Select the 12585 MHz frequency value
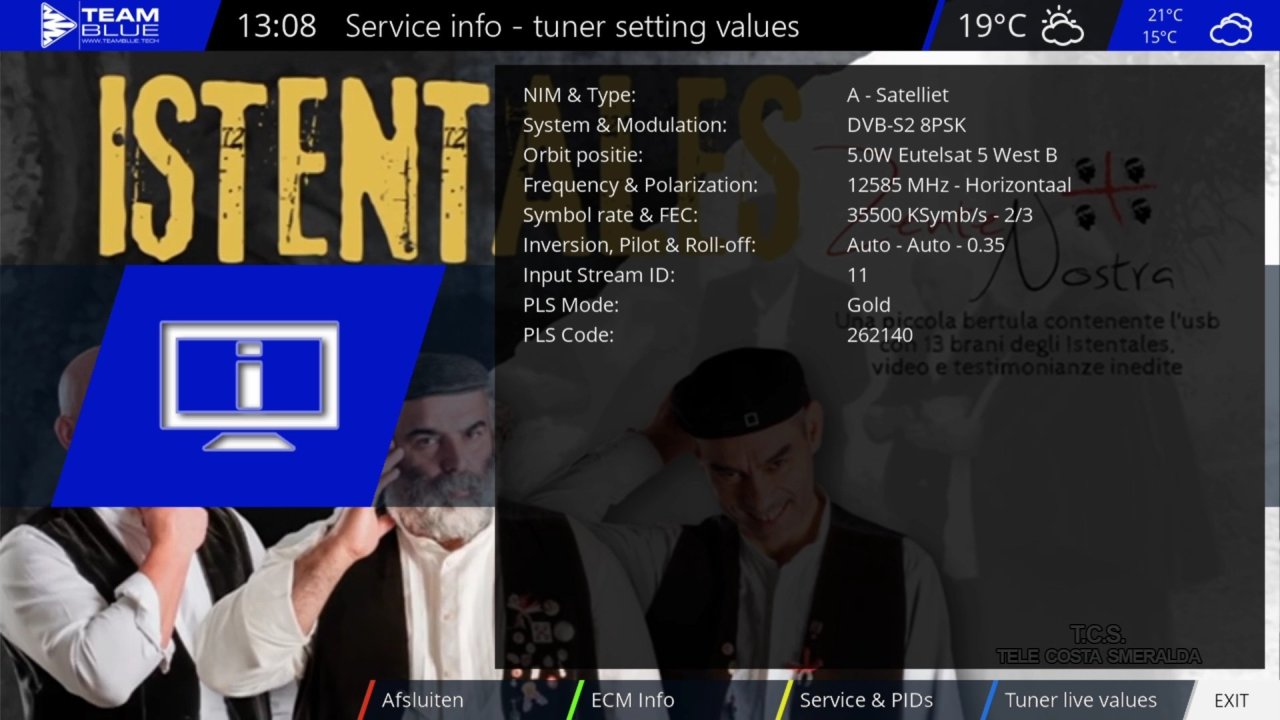 [958, 185]
